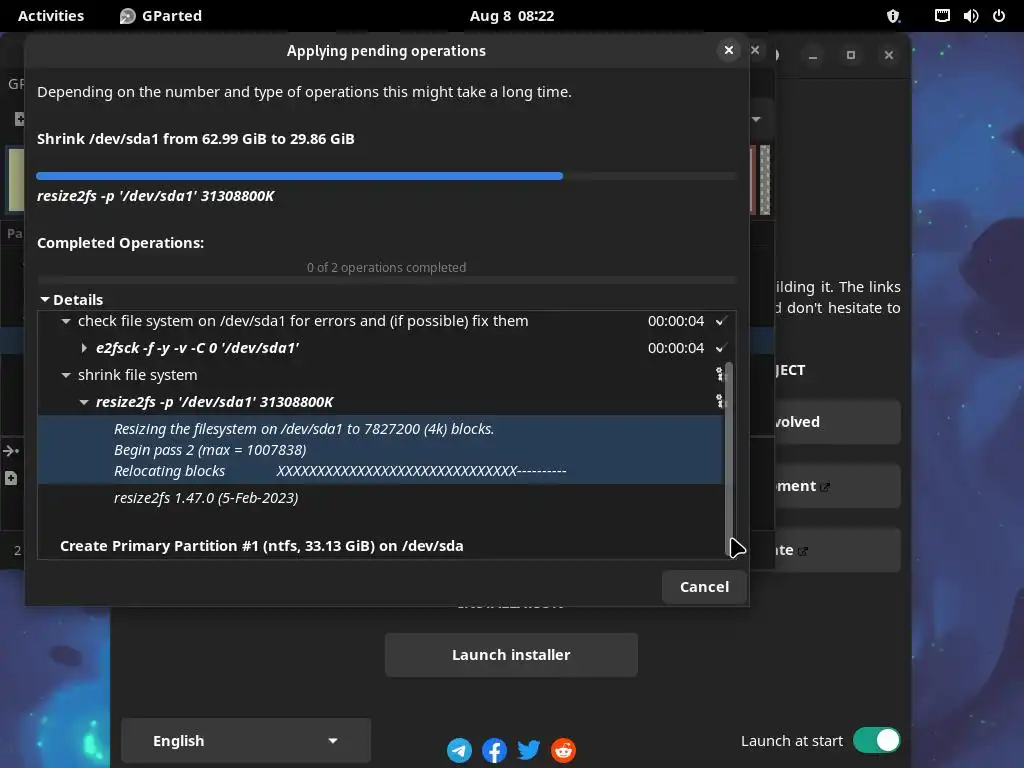Click the executing status icon on shrink file system row
The width and height of the screenshot is (1024, 768).
pos(720,374)
